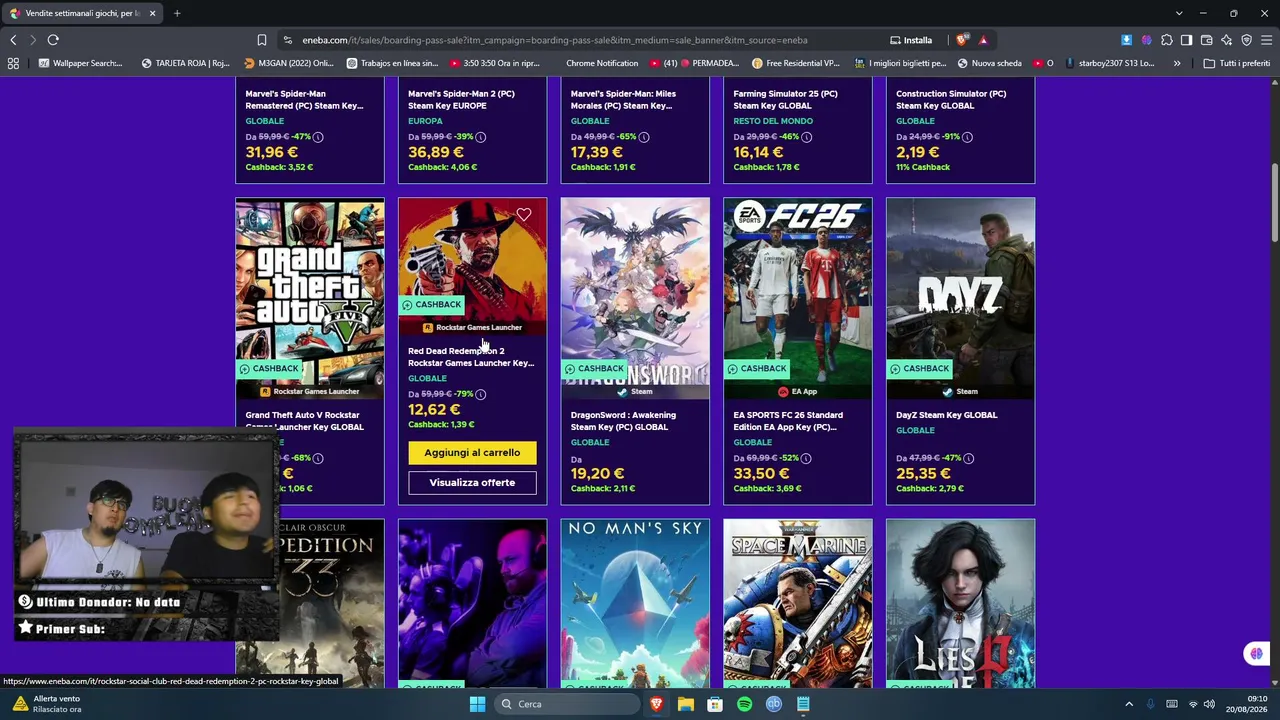Toggle the browser sidebar panel icon
This screenshot has width=1280, height=720.
1186,40
